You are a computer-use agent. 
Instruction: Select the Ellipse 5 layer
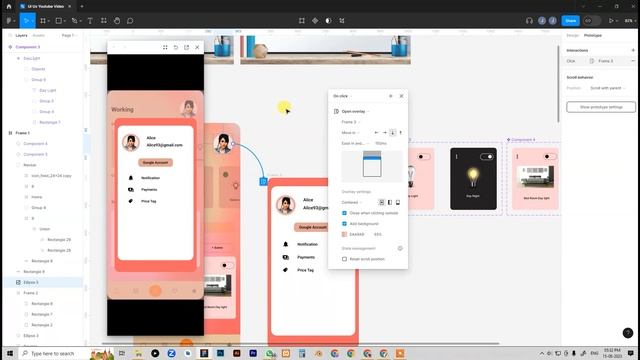click(43, 282)
